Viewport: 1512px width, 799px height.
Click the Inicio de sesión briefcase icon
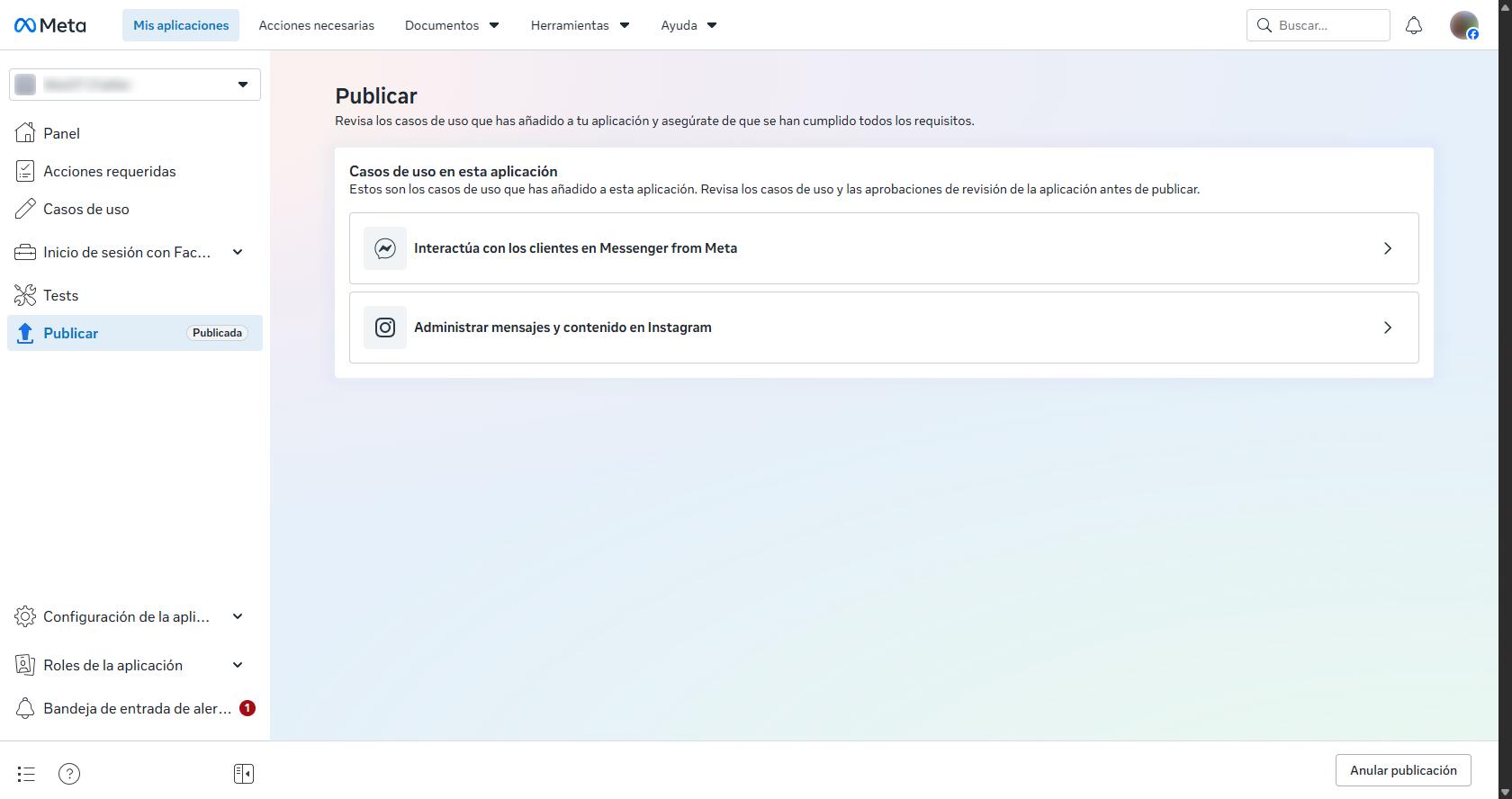[25, 252]
